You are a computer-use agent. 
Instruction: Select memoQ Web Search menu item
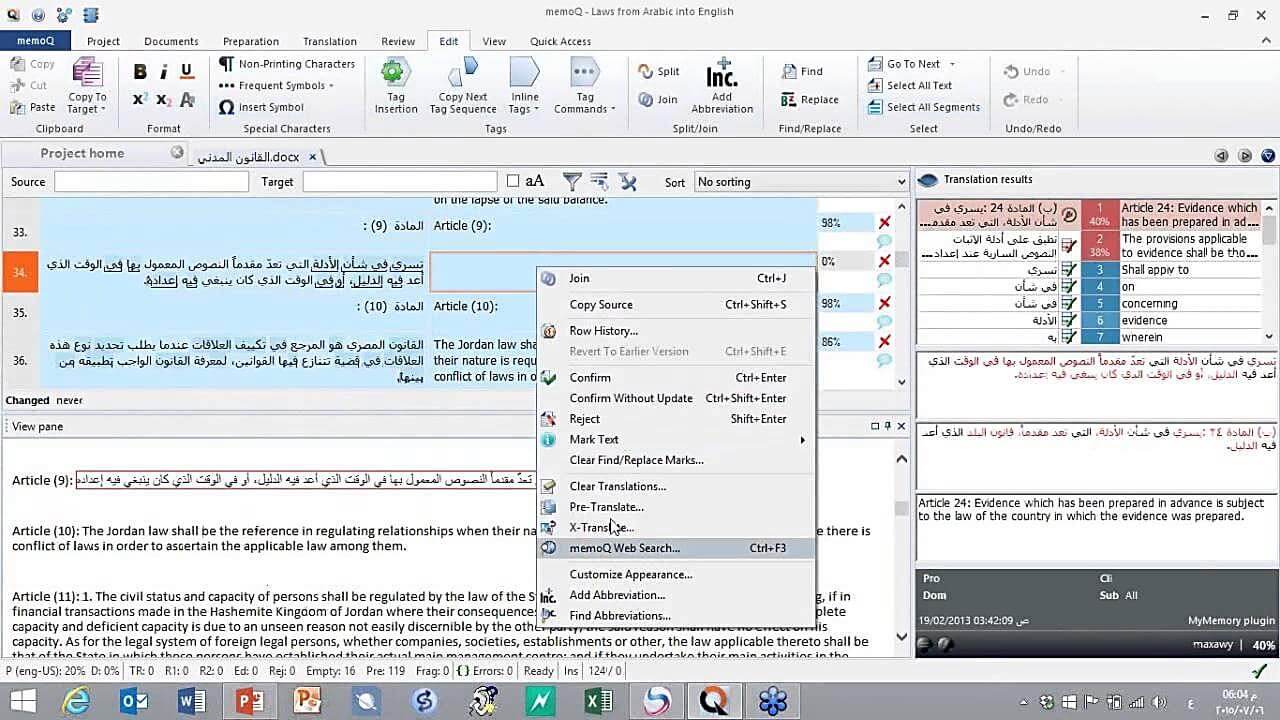click(676, 548)
